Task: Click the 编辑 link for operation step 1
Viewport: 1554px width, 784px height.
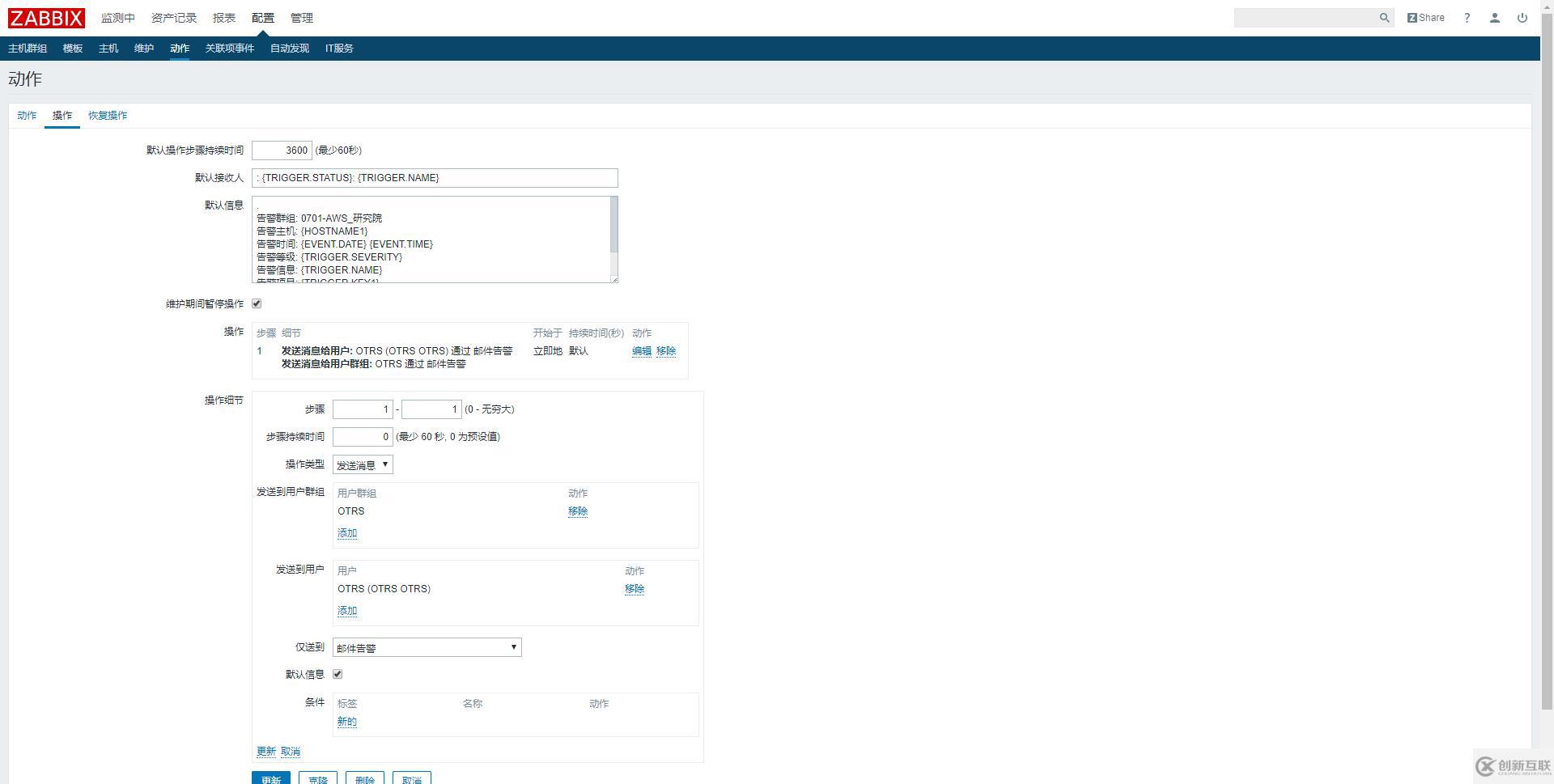Action: 642,351
